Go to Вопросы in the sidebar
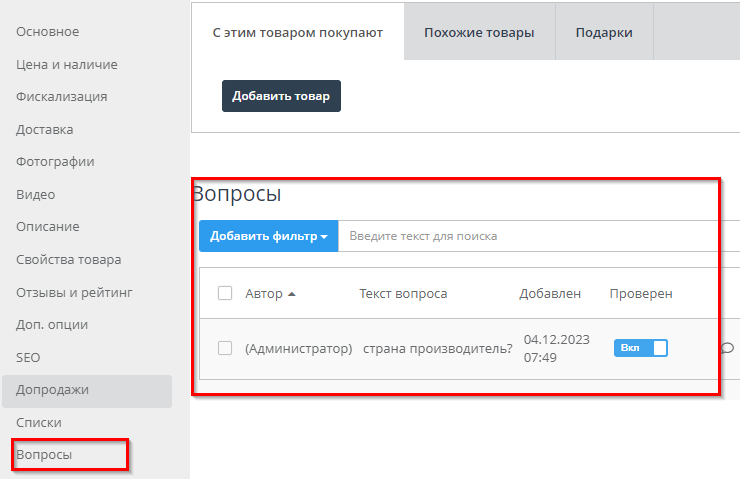 (x=44, y=455)
